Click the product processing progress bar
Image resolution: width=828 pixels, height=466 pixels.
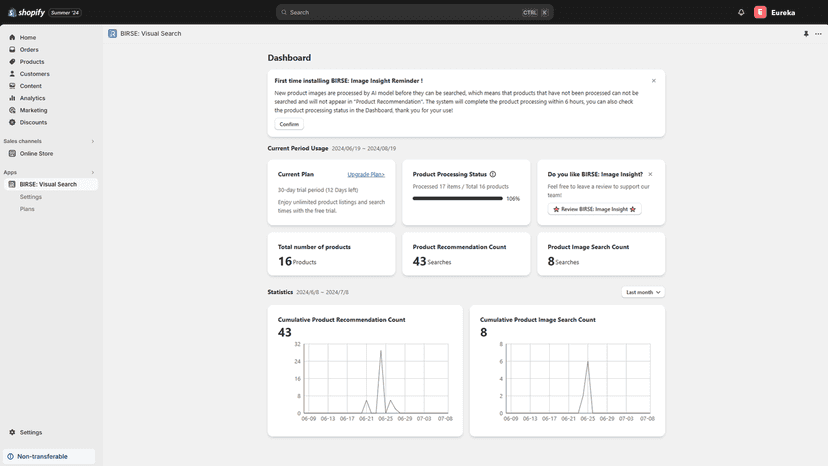tap(457, 199)
